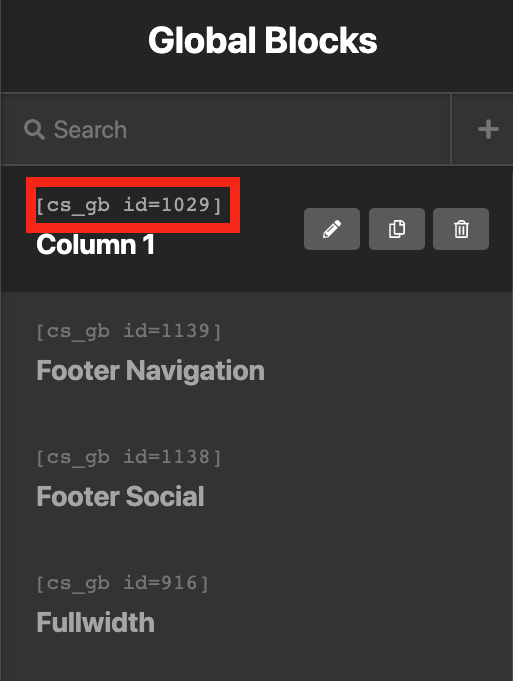Click shortcode cs_gb id=1139

tap(129, 331)
